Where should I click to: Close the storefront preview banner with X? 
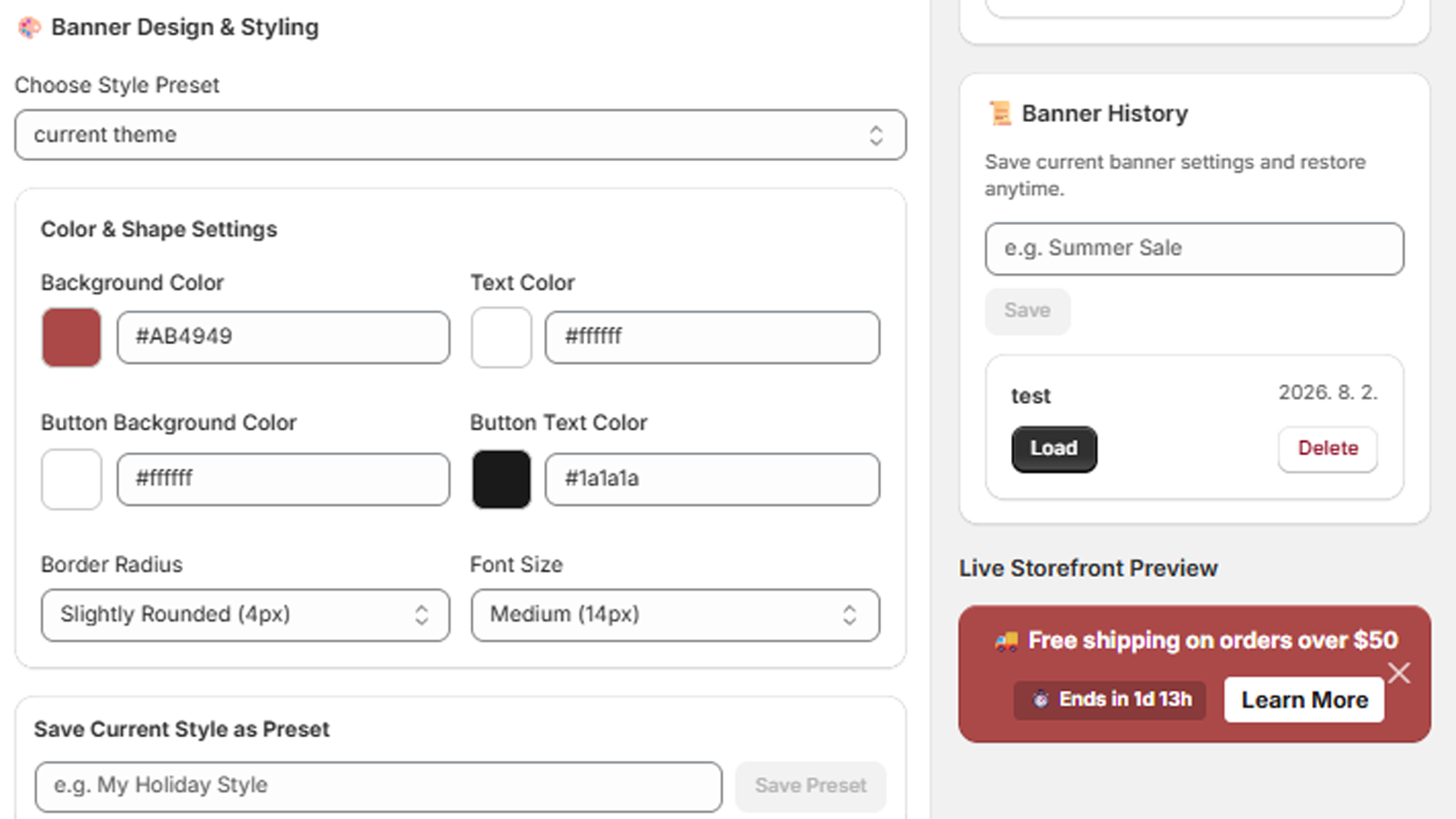point(1399,673)
